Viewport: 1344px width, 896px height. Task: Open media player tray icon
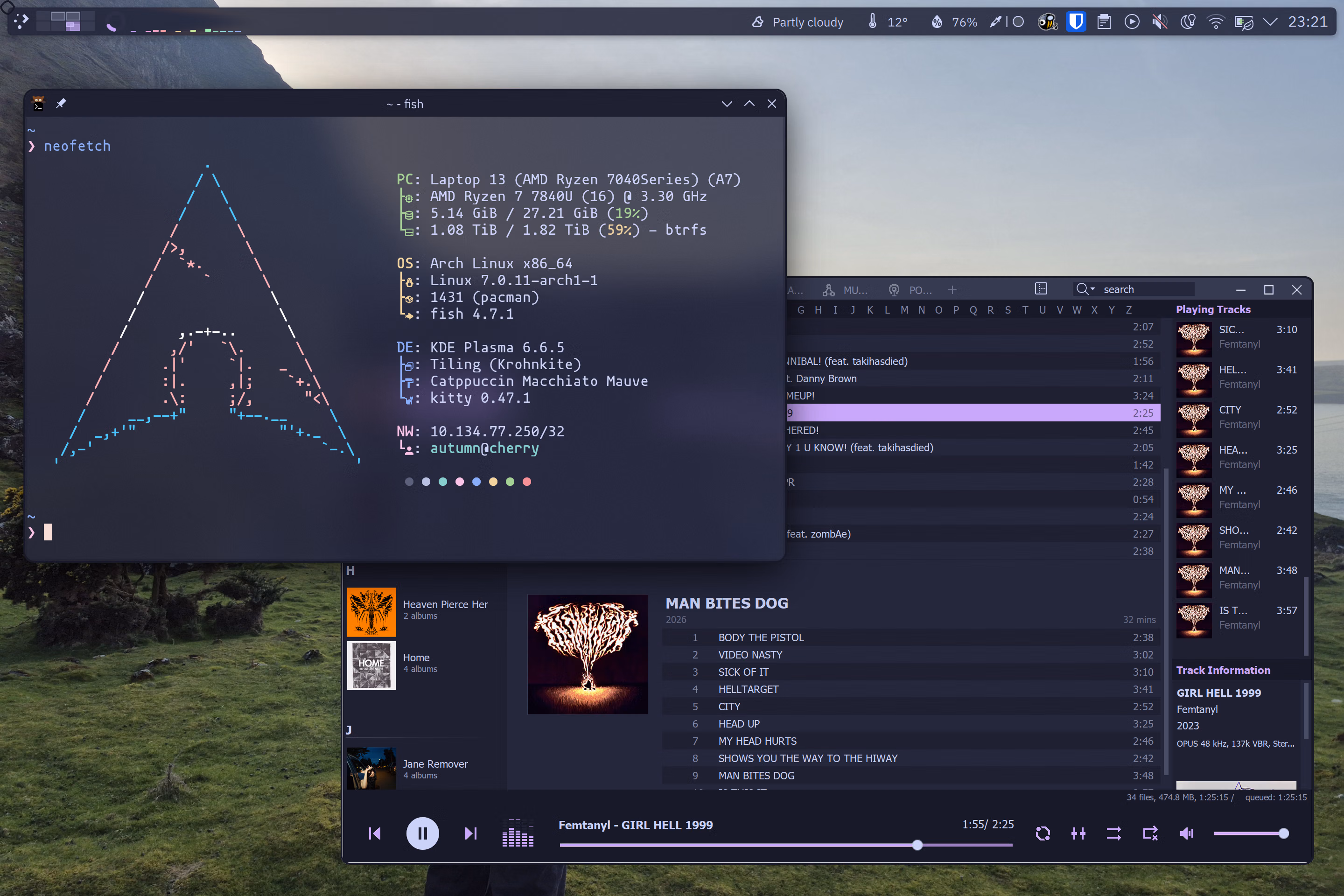point(1131,22)
